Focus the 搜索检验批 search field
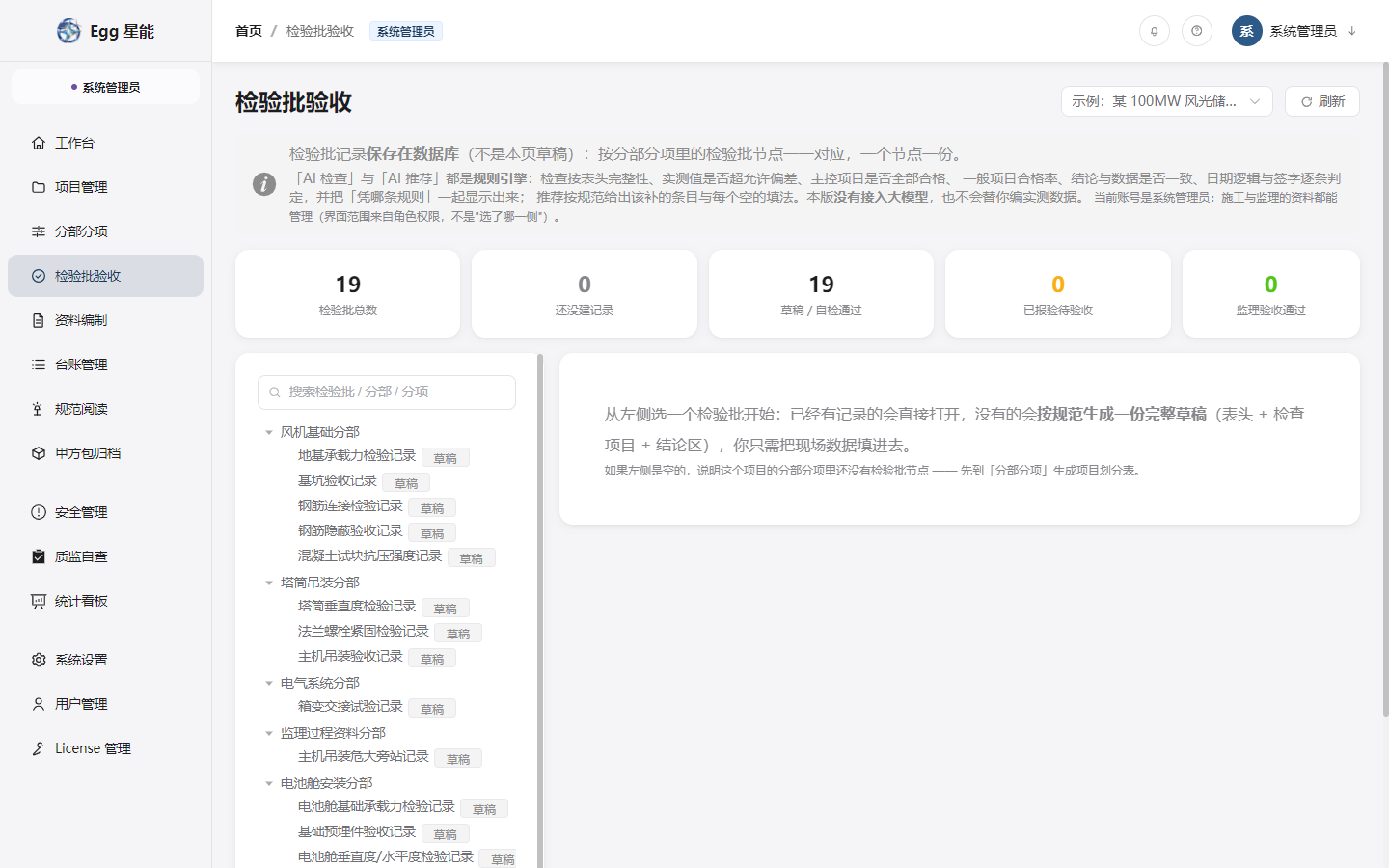This screenshot has width=1389, height=868. point(387,392)
